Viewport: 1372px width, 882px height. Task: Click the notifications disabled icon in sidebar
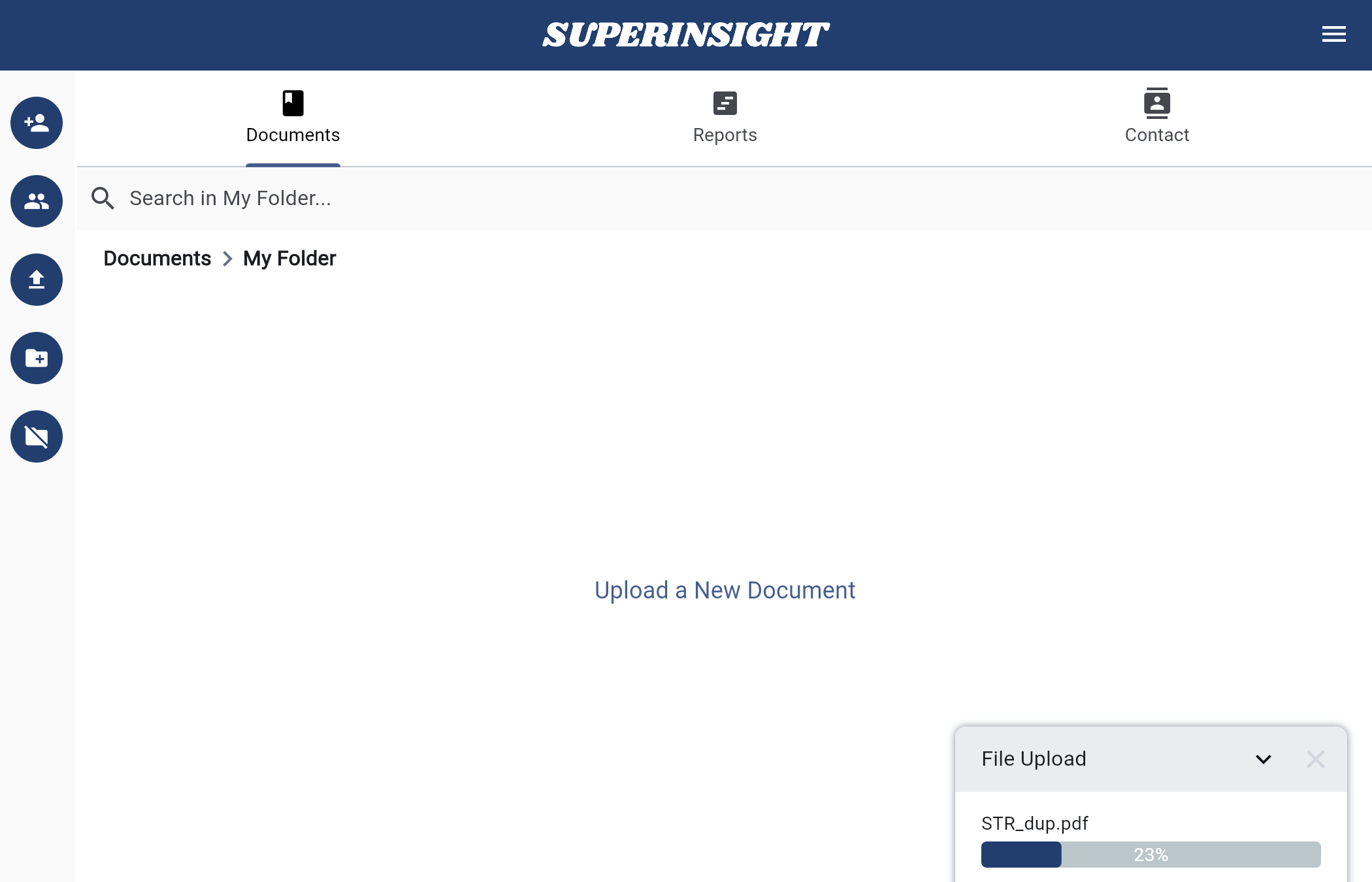tap(36, 436)
